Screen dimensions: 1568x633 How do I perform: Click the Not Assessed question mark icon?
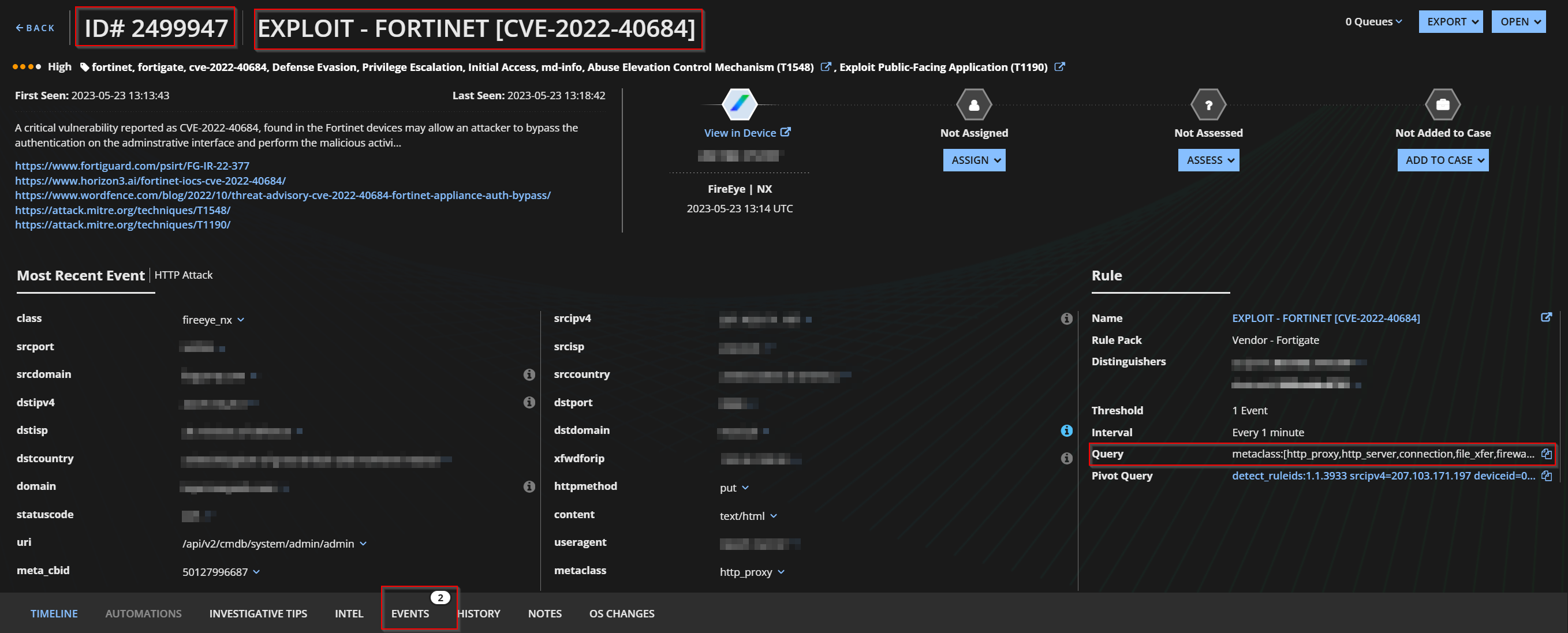coord(1208,104)
